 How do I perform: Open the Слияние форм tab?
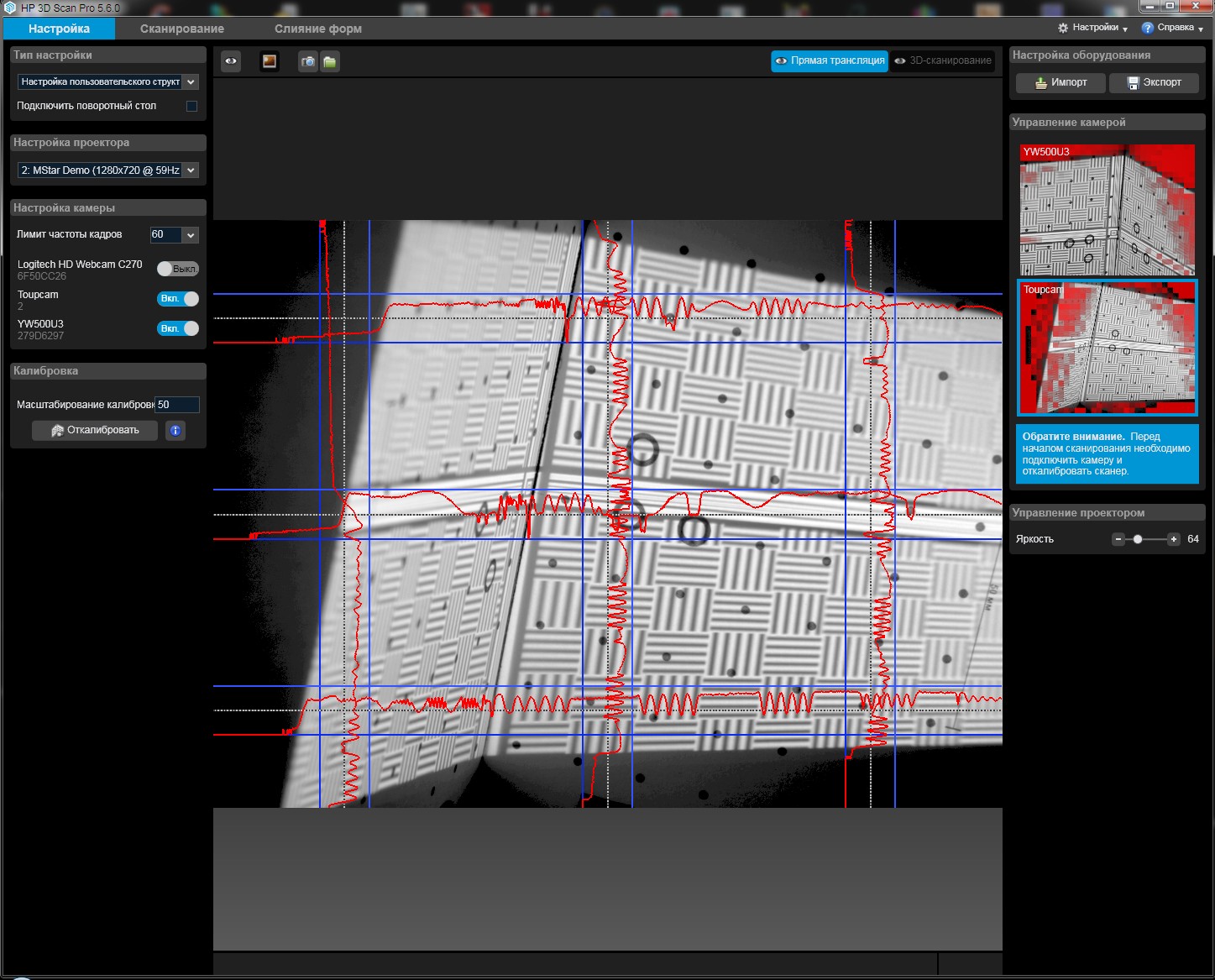(317, 29)
